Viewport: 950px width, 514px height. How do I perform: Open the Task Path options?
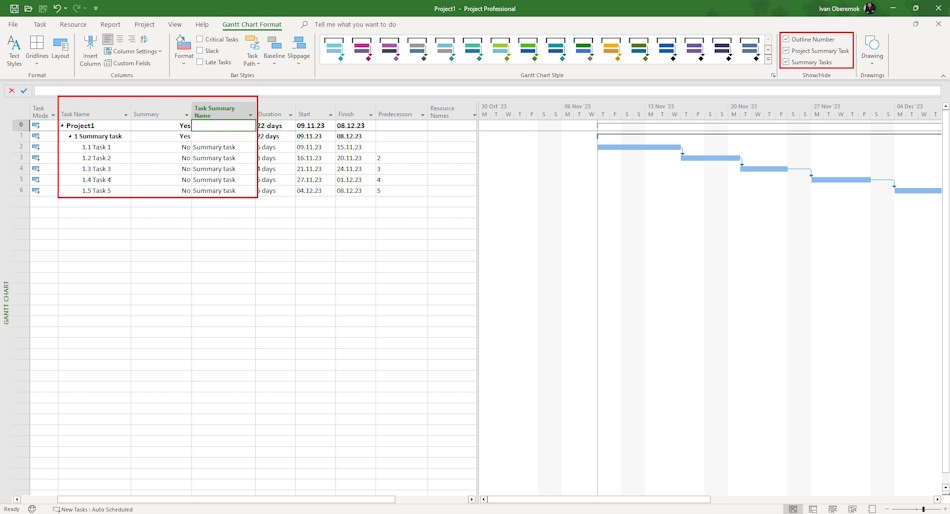click(x=252, y=51)
